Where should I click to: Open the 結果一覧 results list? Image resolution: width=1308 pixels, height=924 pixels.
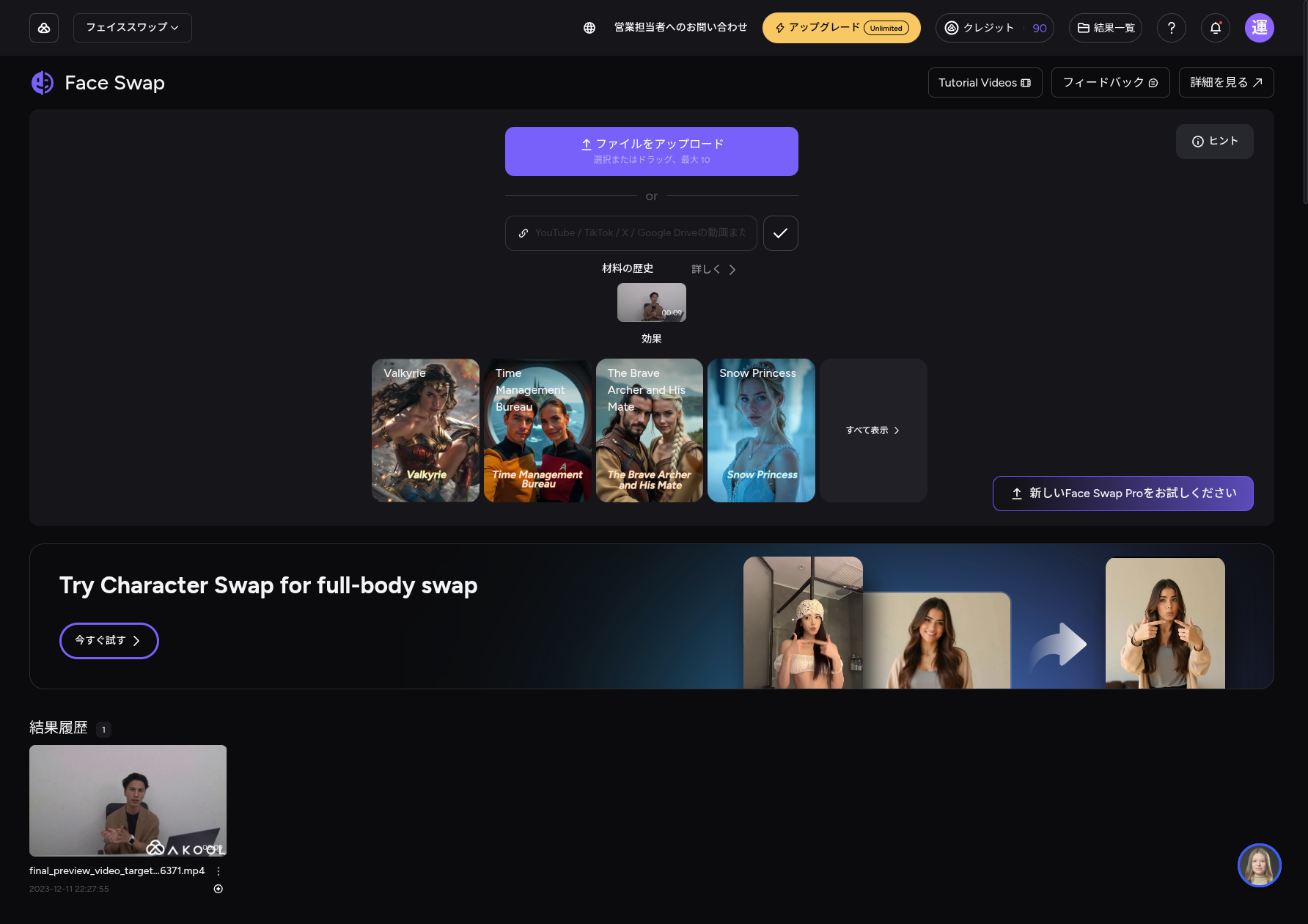point(1105,28)
